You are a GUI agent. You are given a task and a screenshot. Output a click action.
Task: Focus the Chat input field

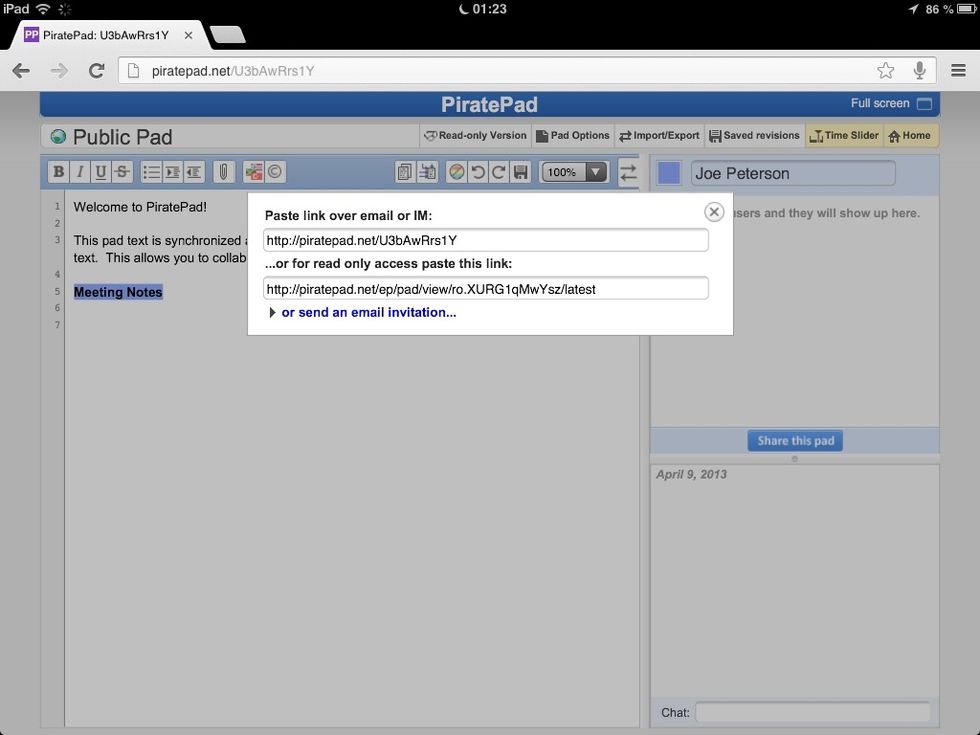[812, 712]
